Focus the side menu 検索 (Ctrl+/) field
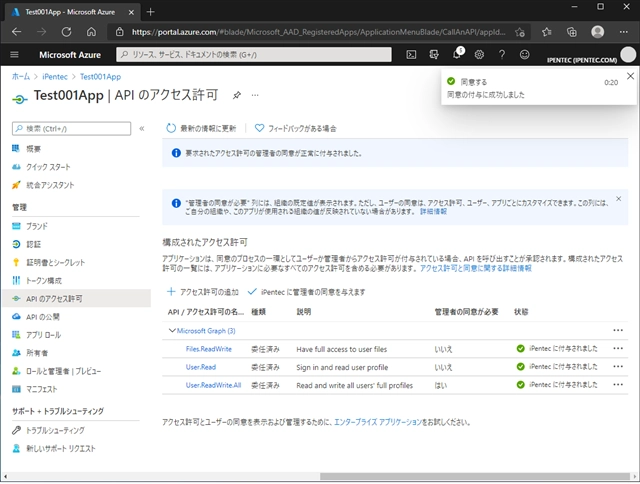This screenshot has width=640, height=484. pos(71,129)
